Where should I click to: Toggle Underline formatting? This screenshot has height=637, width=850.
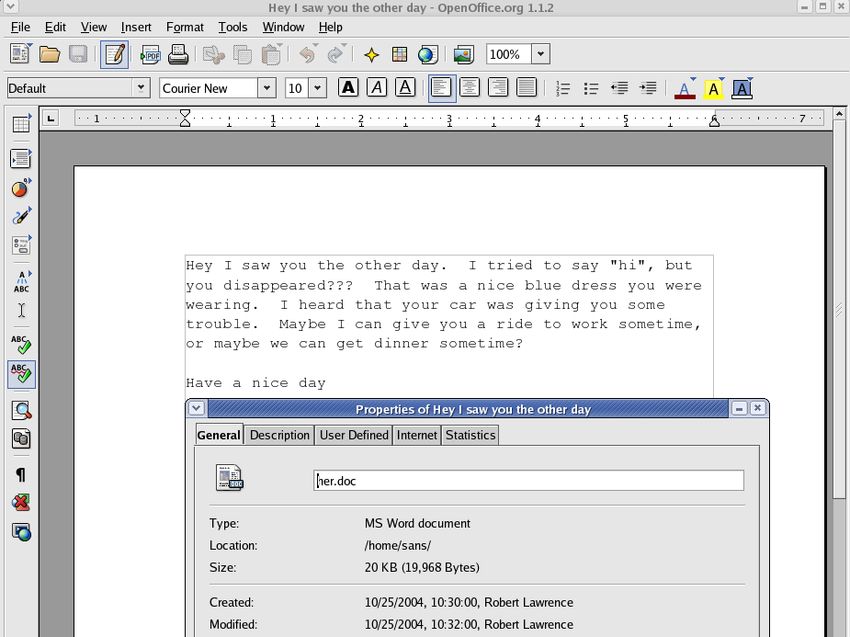pyautogui.click(x=405, y=87)
